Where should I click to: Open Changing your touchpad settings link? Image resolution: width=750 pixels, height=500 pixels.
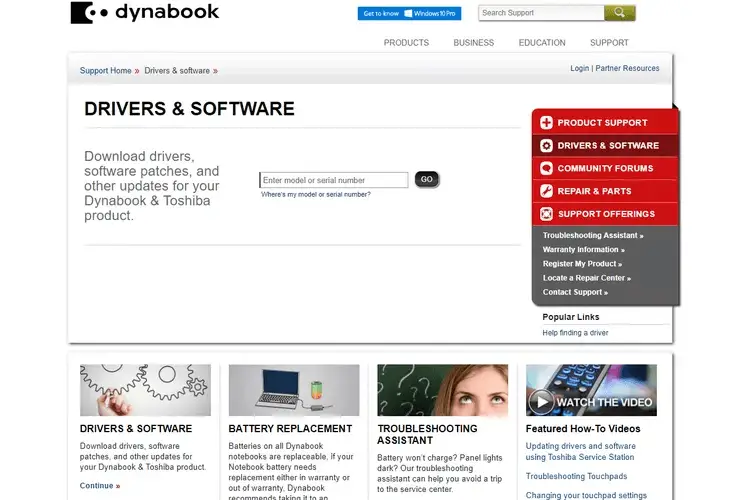click(x=586, y=495)
